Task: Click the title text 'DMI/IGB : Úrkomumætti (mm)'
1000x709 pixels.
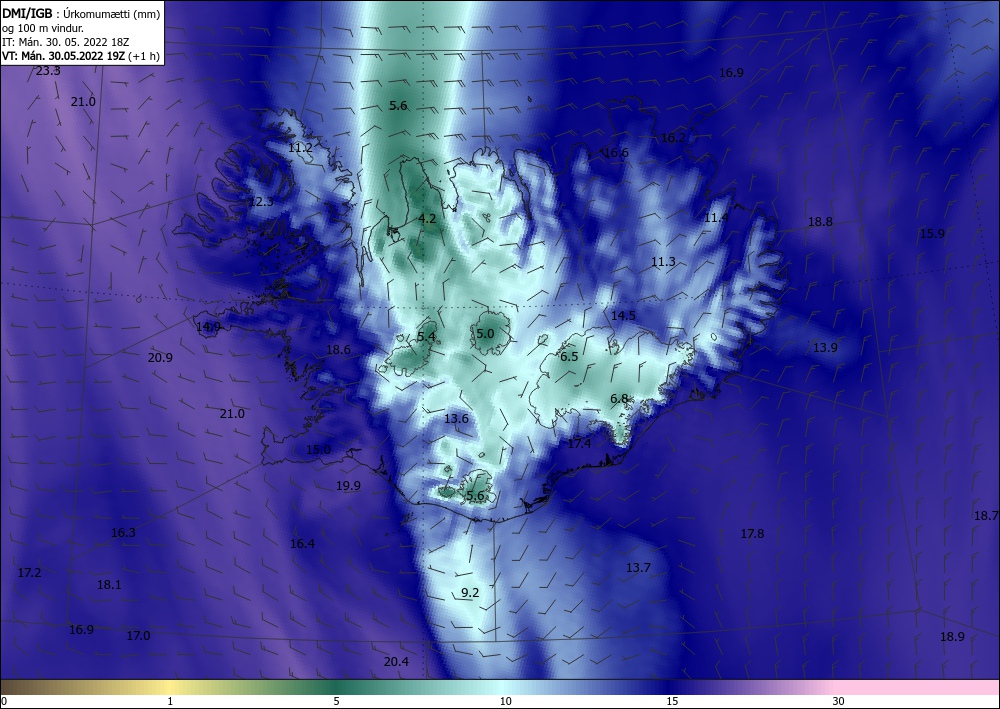Action: (81, 13)
